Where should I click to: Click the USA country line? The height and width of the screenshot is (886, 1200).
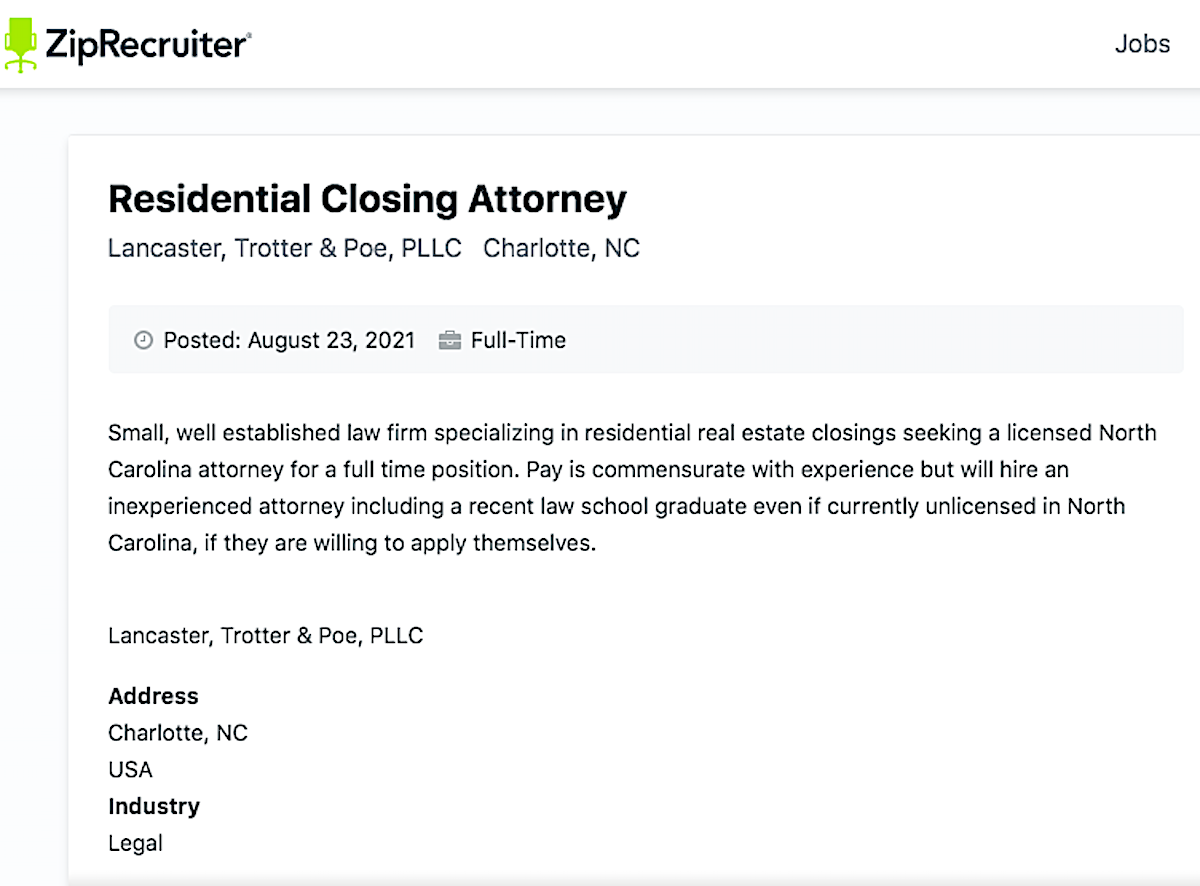pos(130,770)
